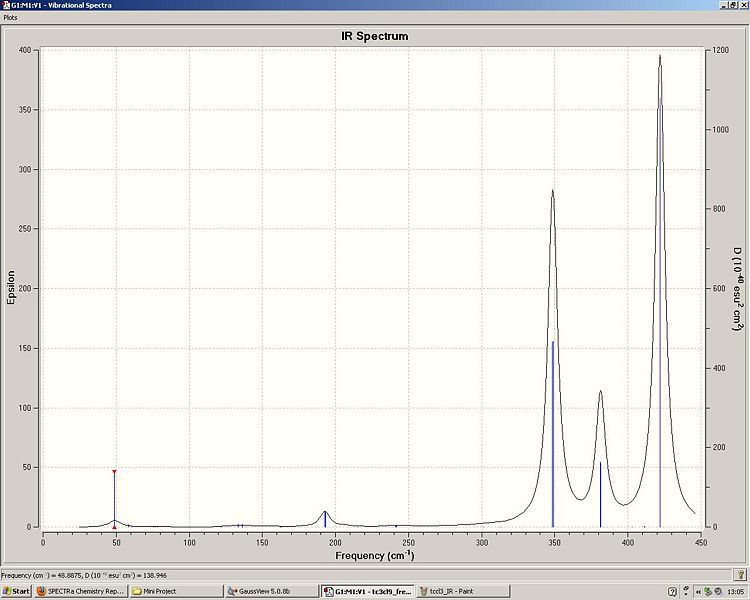
Task: Select the blue peak line near 193 cm-1
Action: click(x=325, y=519)
